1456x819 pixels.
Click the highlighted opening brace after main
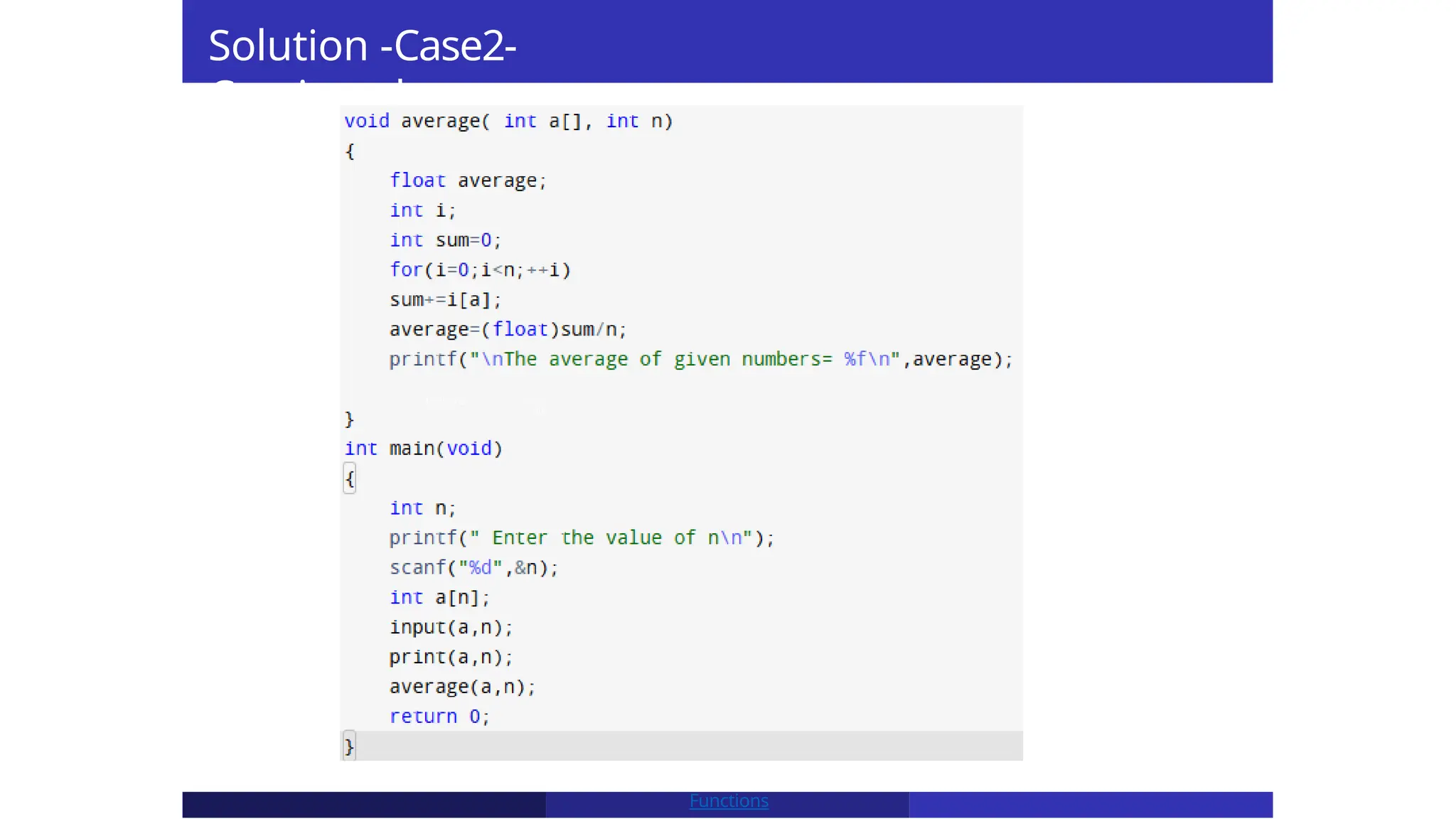coord(349,478)
